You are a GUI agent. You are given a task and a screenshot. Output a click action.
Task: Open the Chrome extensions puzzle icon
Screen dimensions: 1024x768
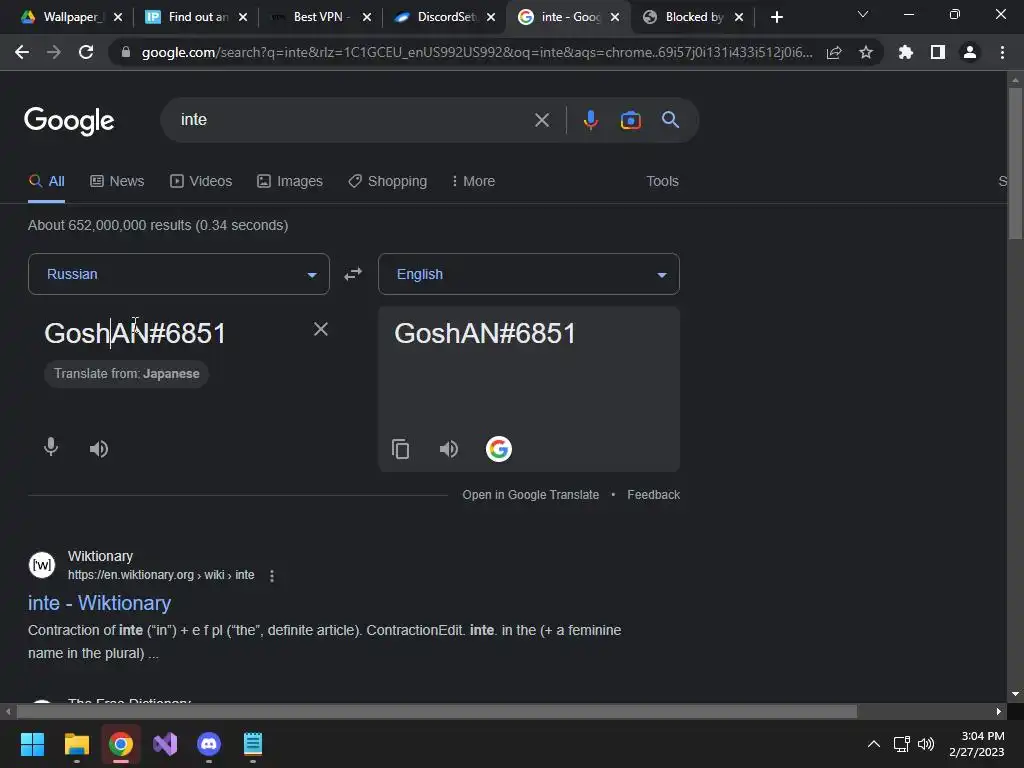point(906,52)
